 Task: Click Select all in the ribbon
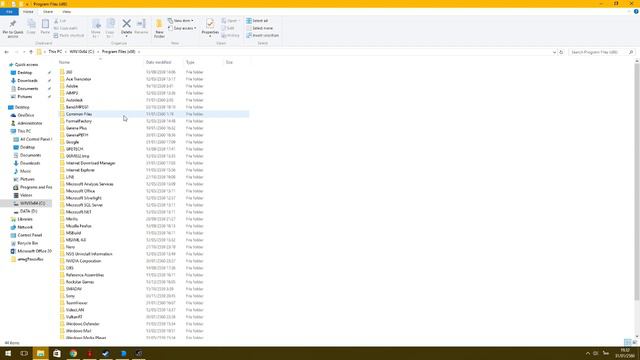(x=257, y=20)
